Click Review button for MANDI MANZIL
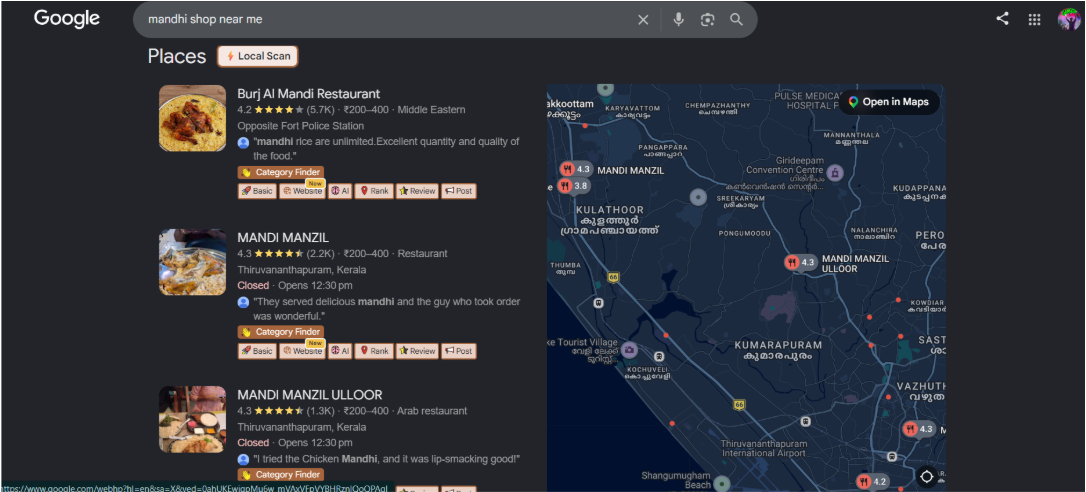The width and height of the screenshot is (1086, 492). 416,351
